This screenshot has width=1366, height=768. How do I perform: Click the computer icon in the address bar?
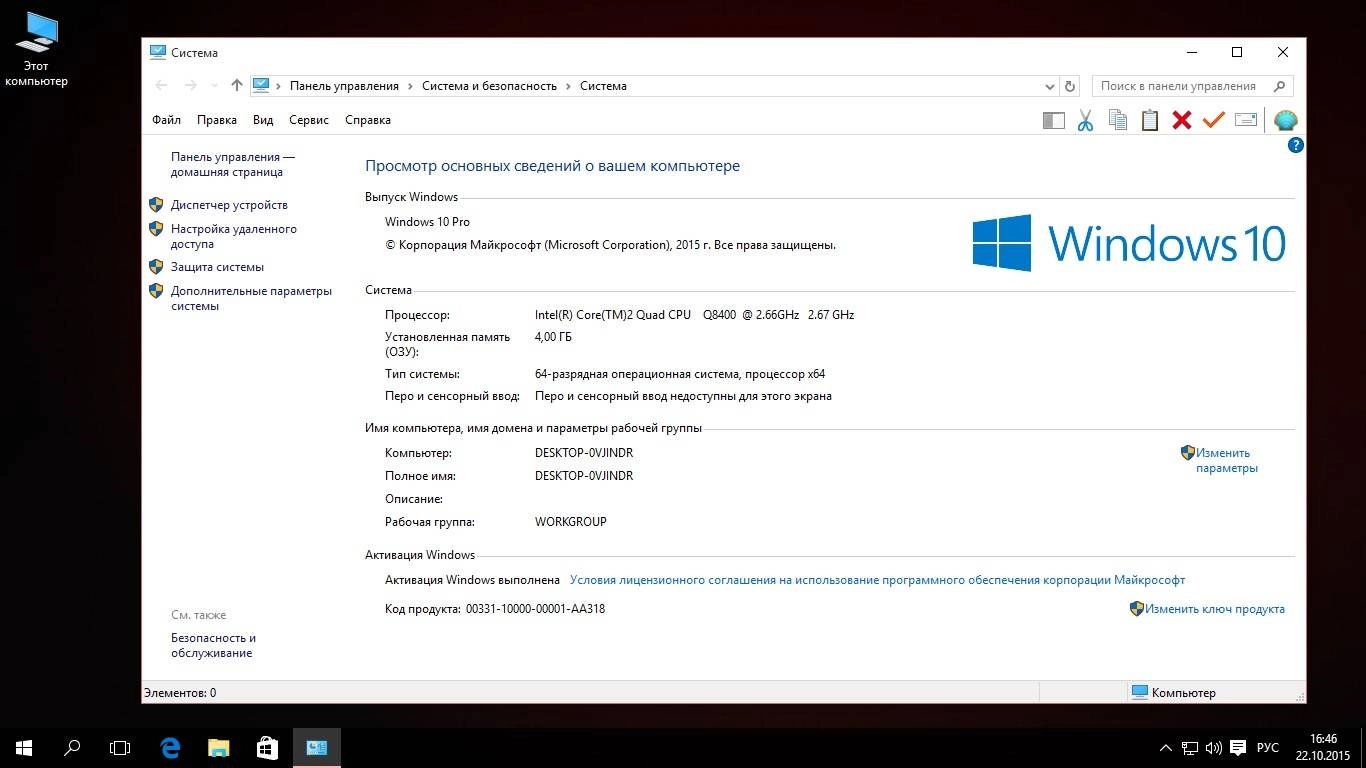point(261,85)
